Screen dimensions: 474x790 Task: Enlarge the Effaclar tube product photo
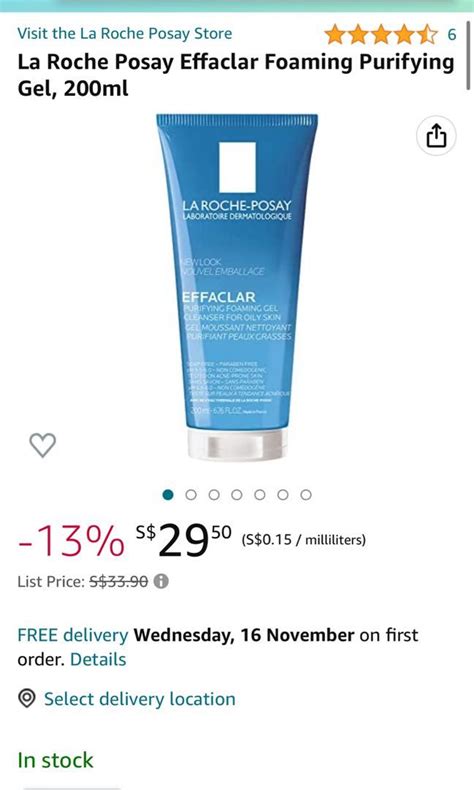click(237, 287)
